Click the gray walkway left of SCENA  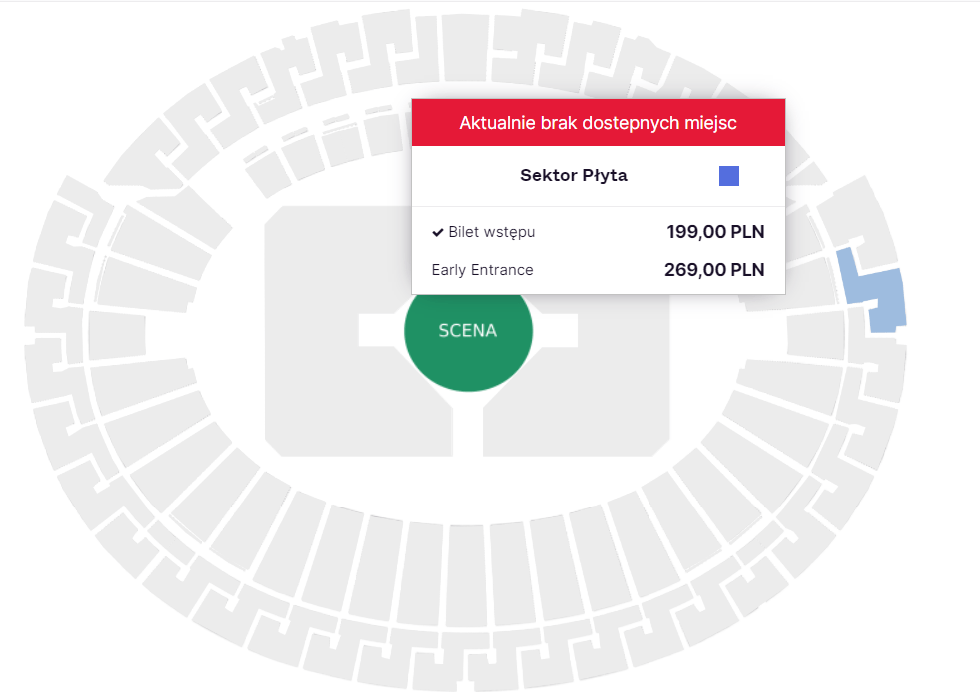[380, 330]
